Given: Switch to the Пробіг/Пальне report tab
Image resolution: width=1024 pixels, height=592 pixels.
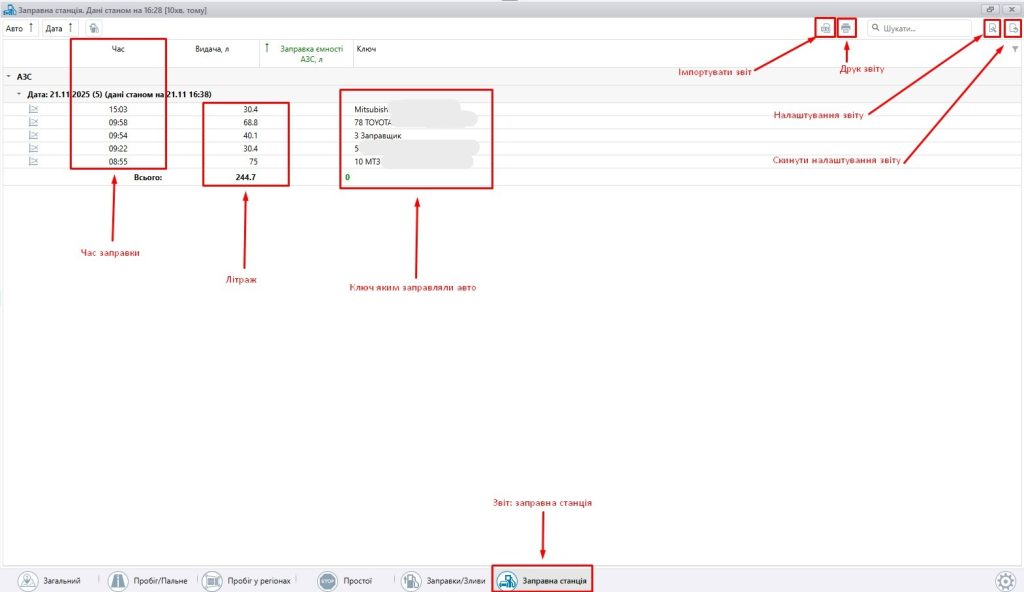Looking at the screenshot, I should (x=148, y=580).
